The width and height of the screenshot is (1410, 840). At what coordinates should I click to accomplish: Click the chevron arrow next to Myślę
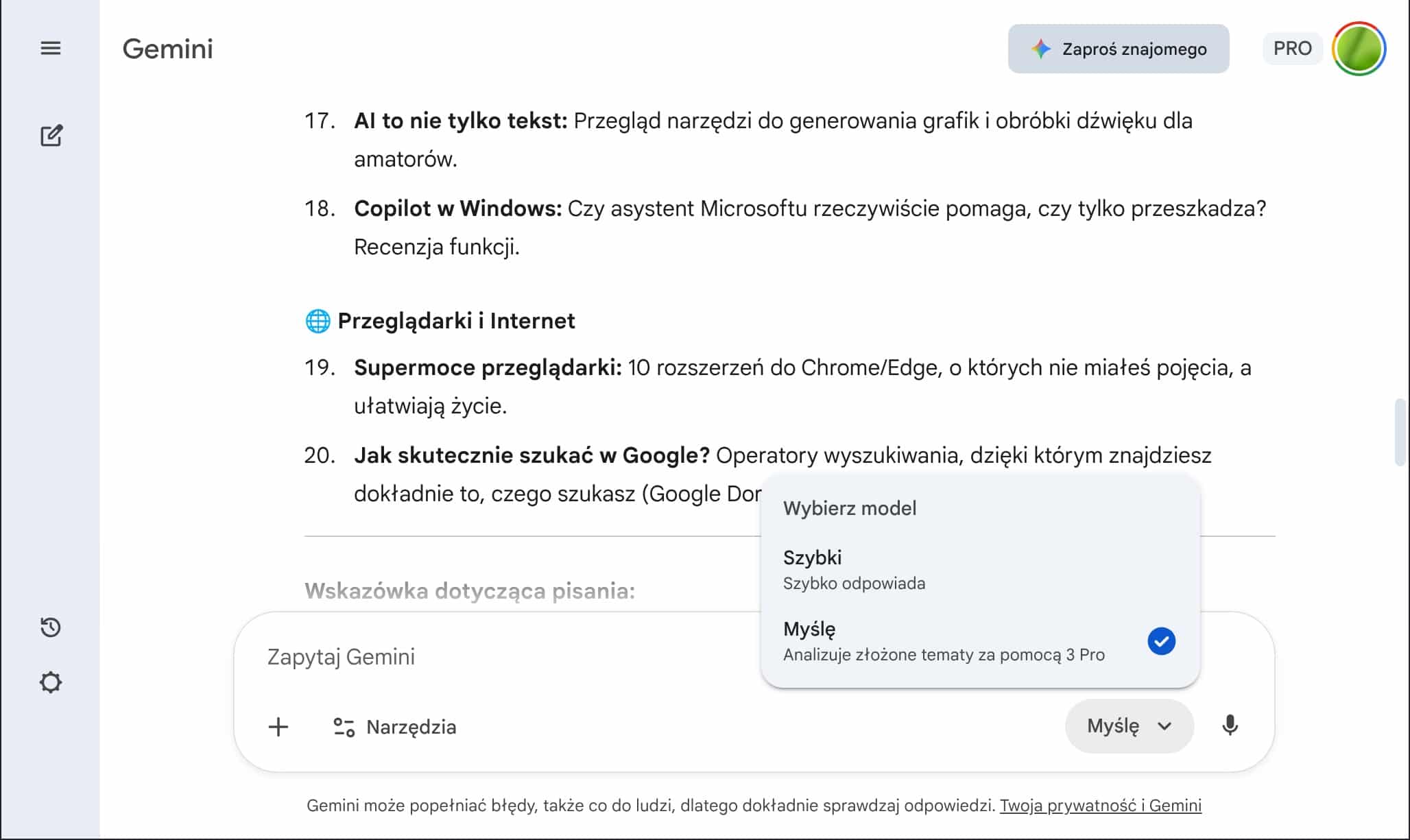pyautogui.click(x=1164, y=726)
